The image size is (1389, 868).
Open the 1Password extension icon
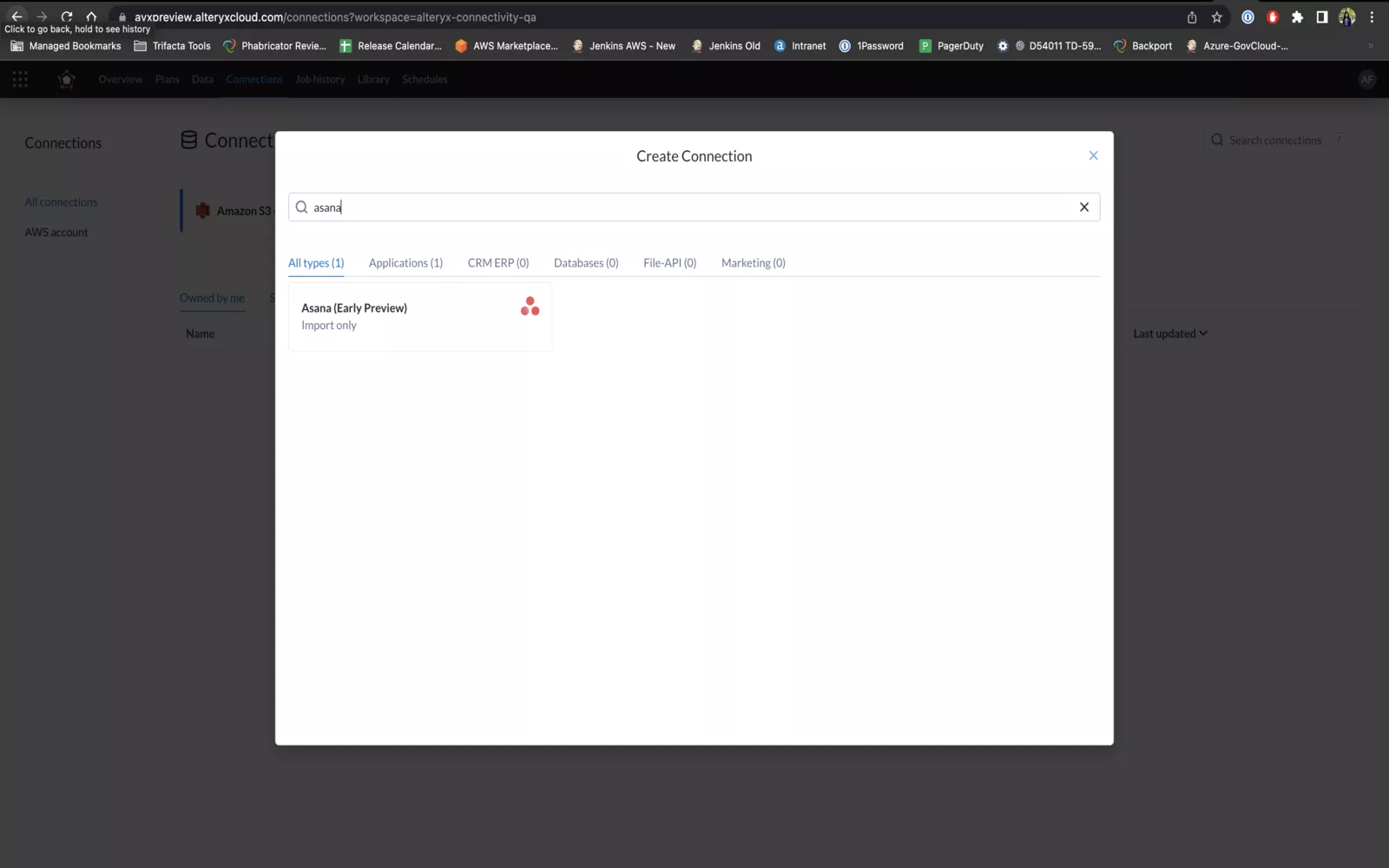[x=1247, y=17]
